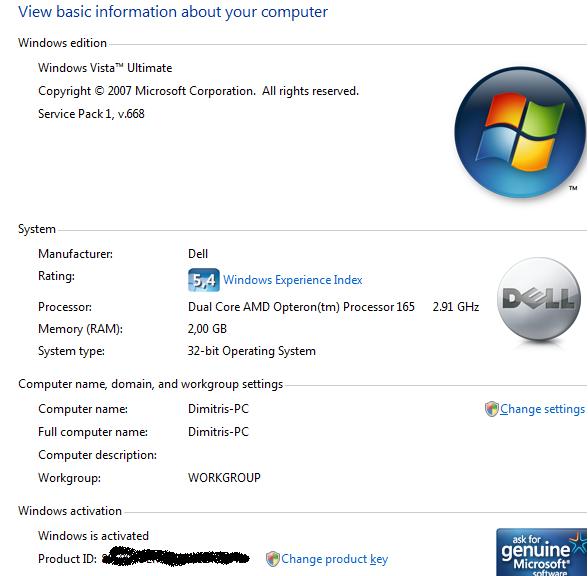Click the Windows Vista orb logo
The height and width of the screenshot is (576, 588).
pos(520,132)
